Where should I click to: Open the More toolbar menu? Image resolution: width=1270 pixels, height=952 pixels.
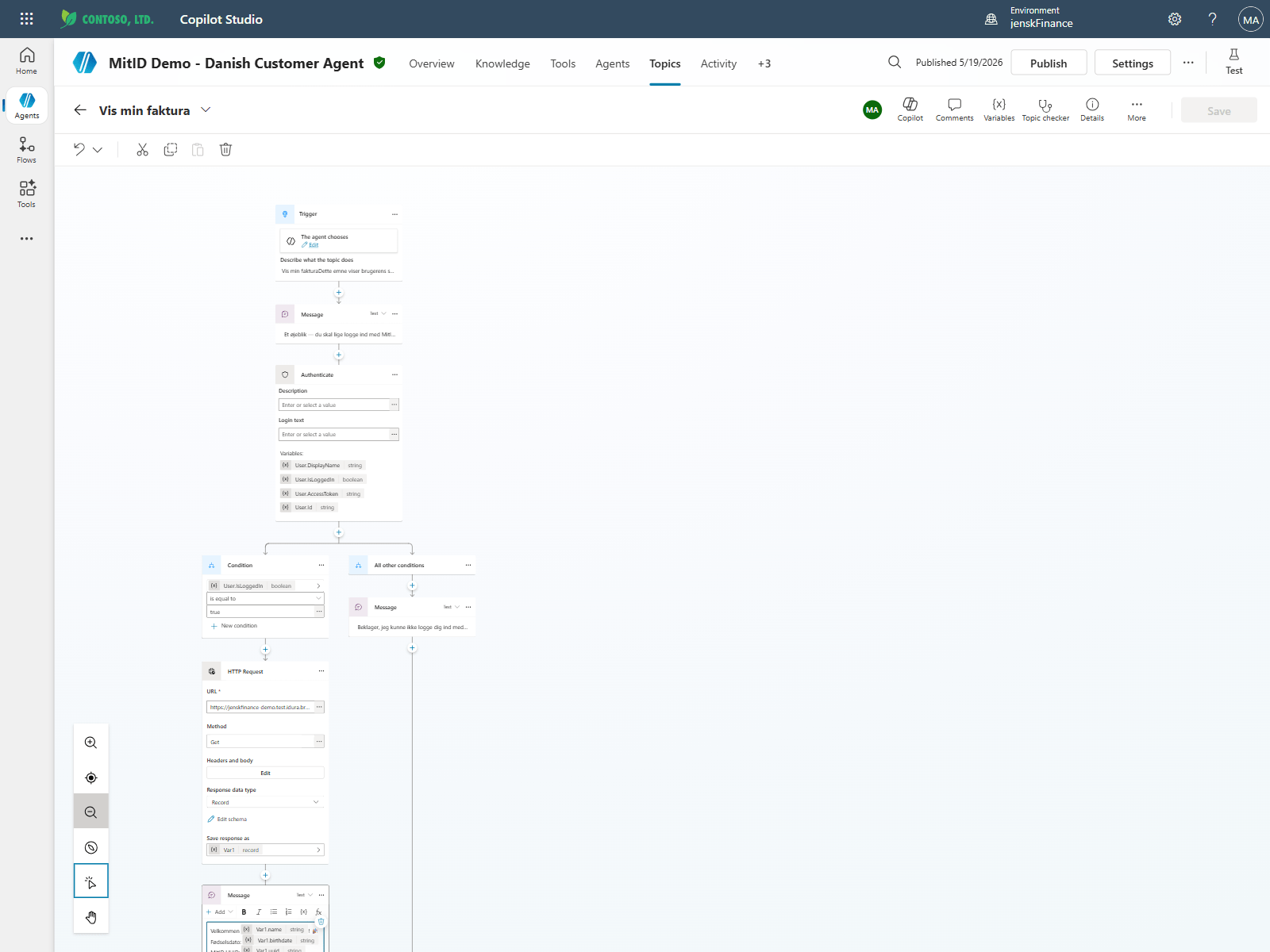click(x=1137, y=109)
